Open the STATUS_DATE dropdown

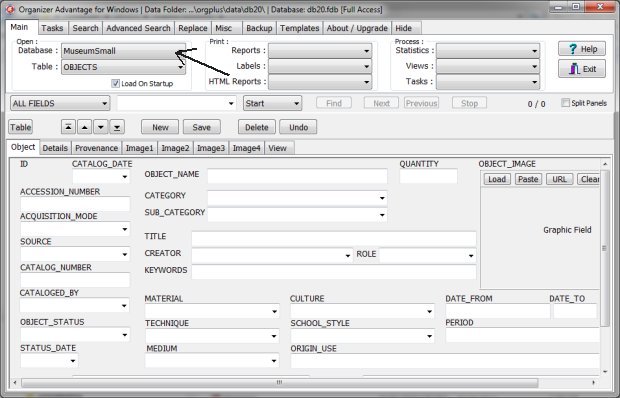pos(73,360)
